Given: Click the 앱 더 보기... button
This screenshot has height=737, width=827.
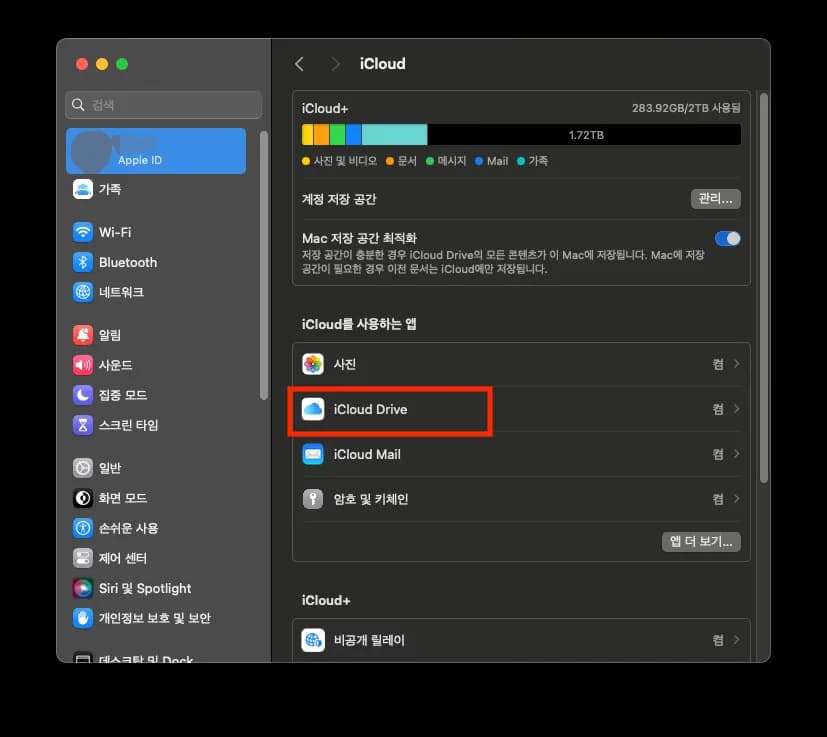Looking at the screenshot, I should pyautogui.click(x=701, y=541).
